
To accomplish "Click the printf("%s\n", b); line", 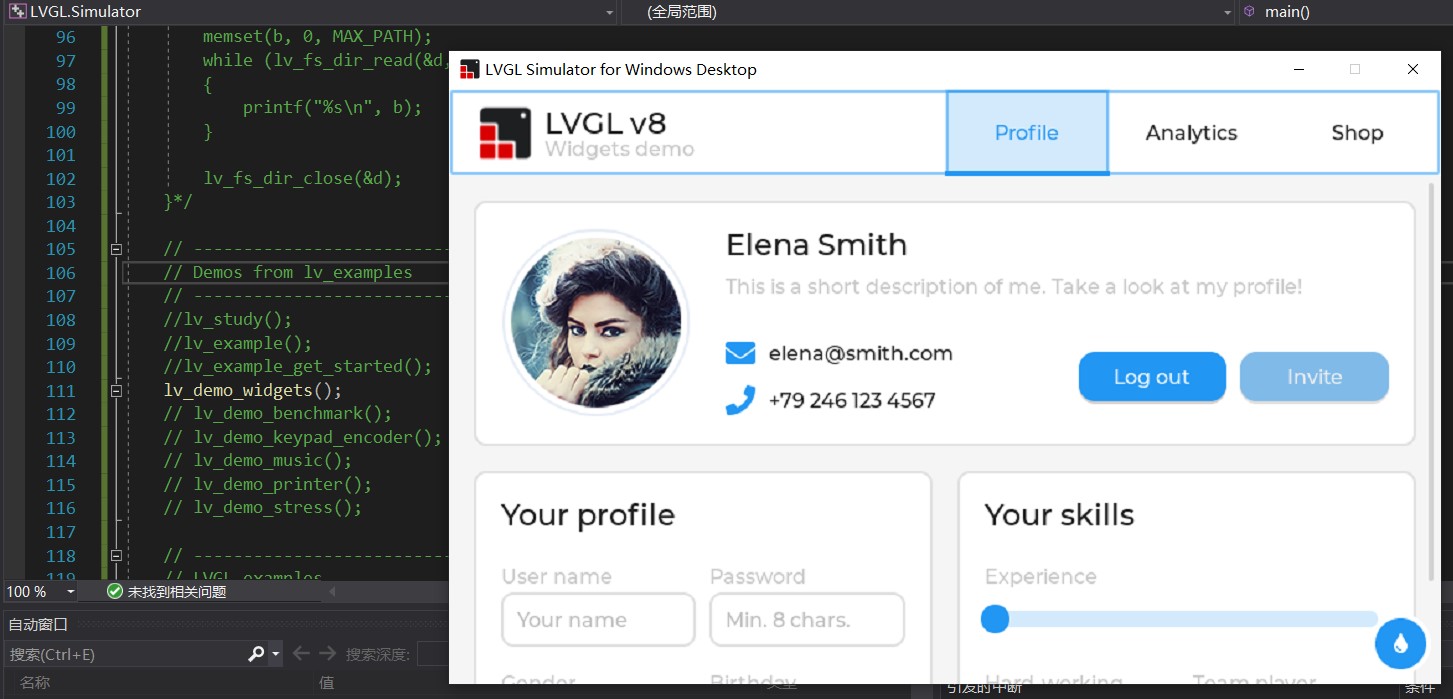I will coord(332,107).
